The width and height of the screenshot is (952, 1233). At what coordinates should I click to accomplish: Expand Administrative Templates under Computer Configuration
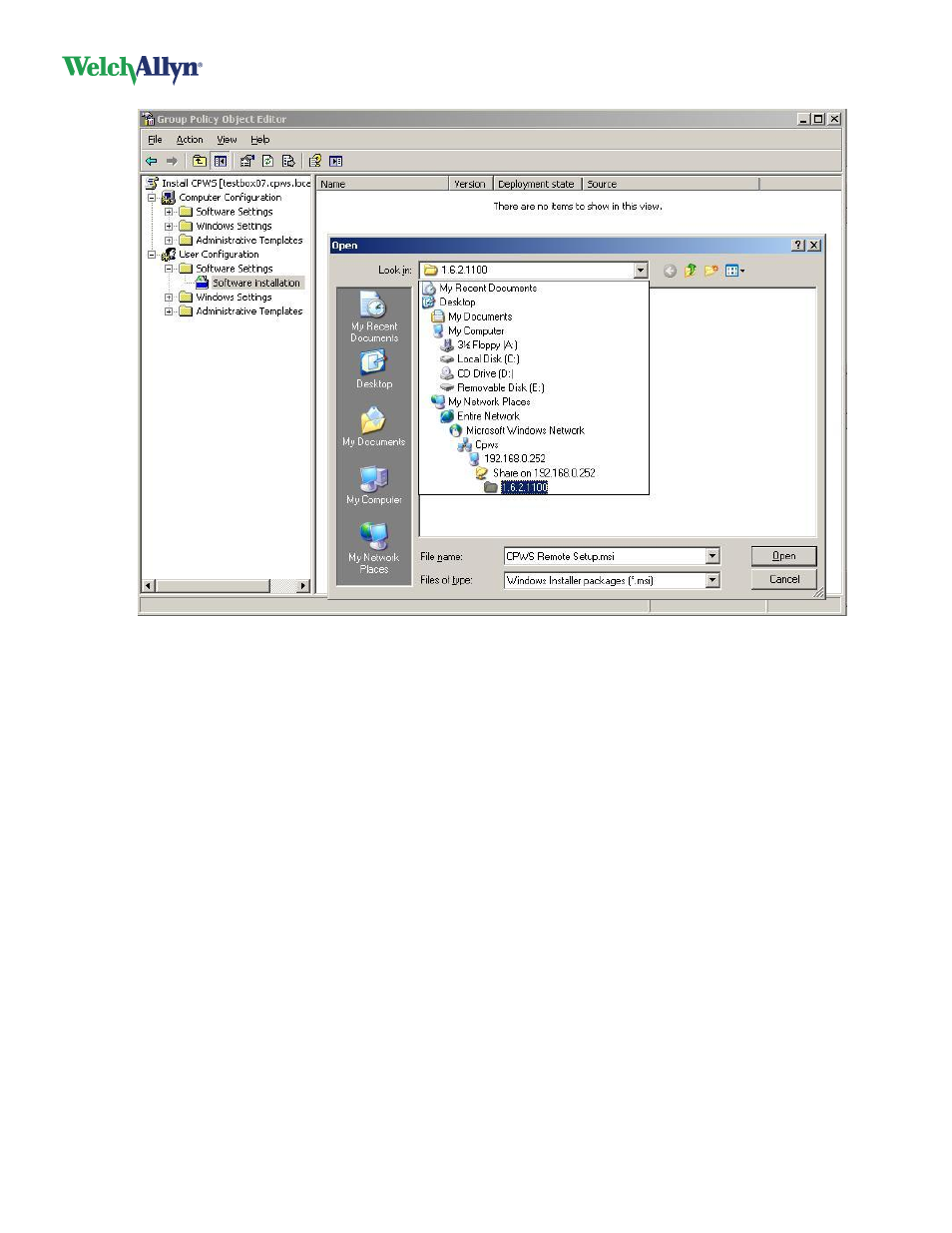coord(169,241)
